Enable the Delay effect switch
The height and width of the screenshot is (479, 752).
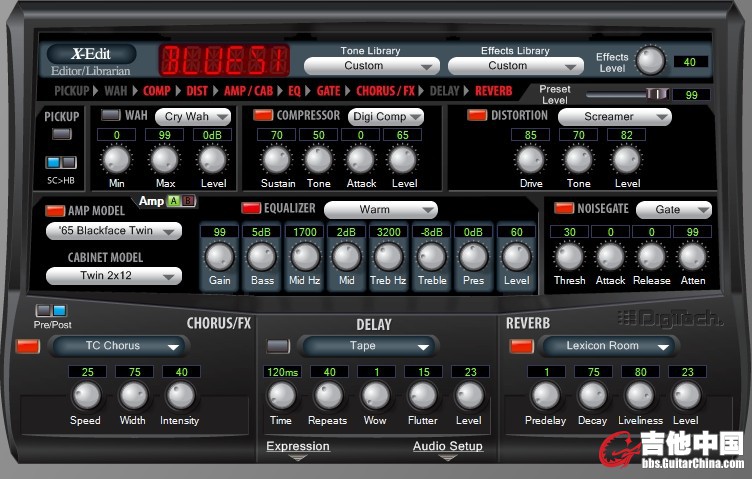pos(279,346)
